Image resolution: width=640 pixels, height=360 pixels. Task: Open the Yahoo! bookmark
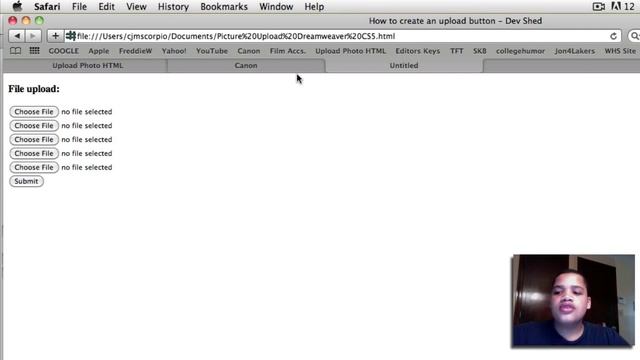pyautogui.click(x=174, y=51)
